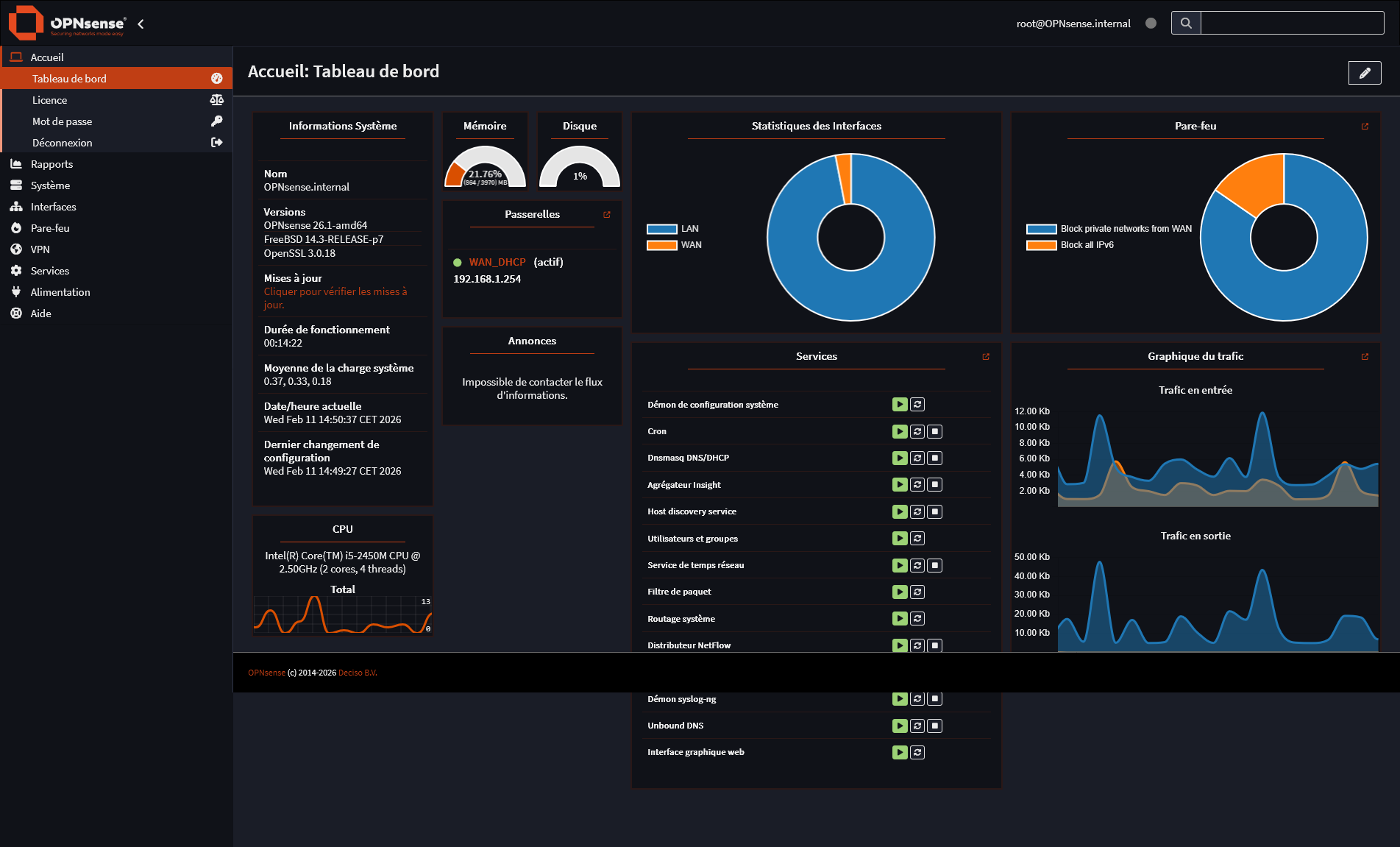The height and width of the screenshot is (847, 1400).
Task: Open the Licence menu item
Action: (x=49, y=100)
